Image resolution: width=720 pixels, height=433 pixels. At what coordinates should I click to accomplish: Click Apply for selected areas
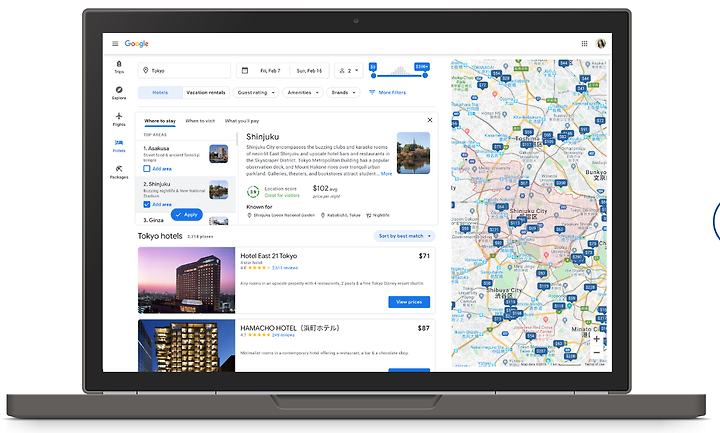[186, 214]
